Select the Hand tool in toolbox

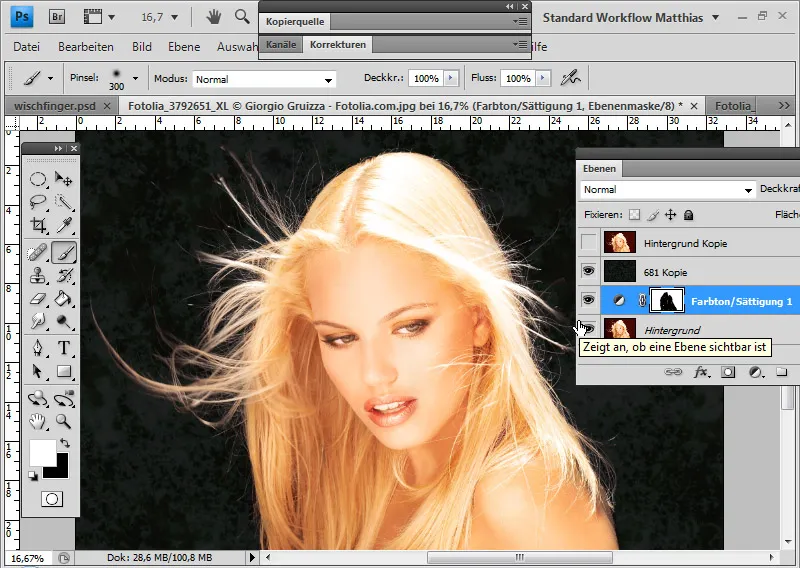[37, 421]
